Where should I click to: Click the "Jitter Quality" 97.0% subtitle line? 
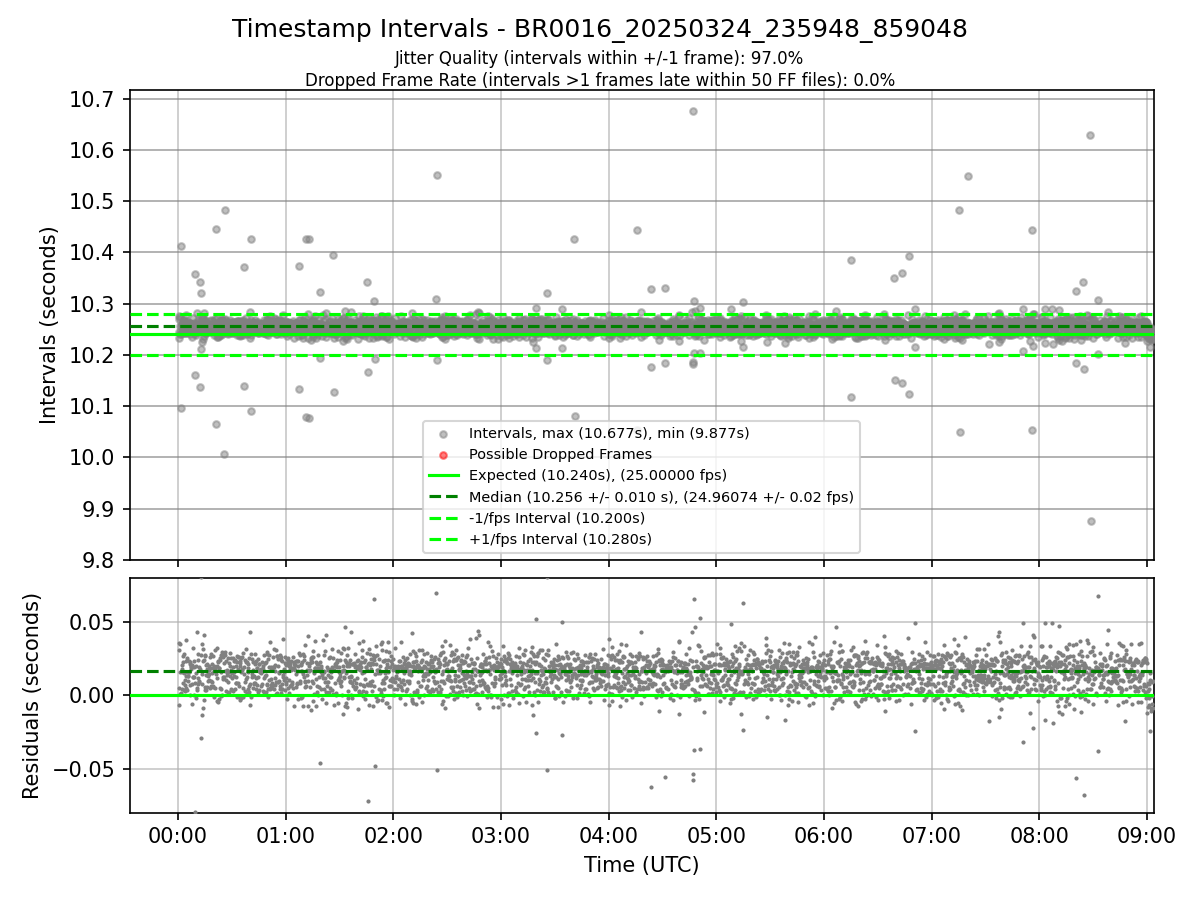pos(599,58)
